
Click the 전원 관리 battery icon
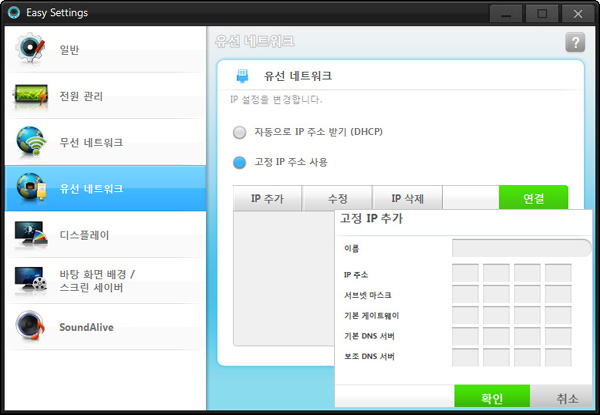[x=31, y=97]
